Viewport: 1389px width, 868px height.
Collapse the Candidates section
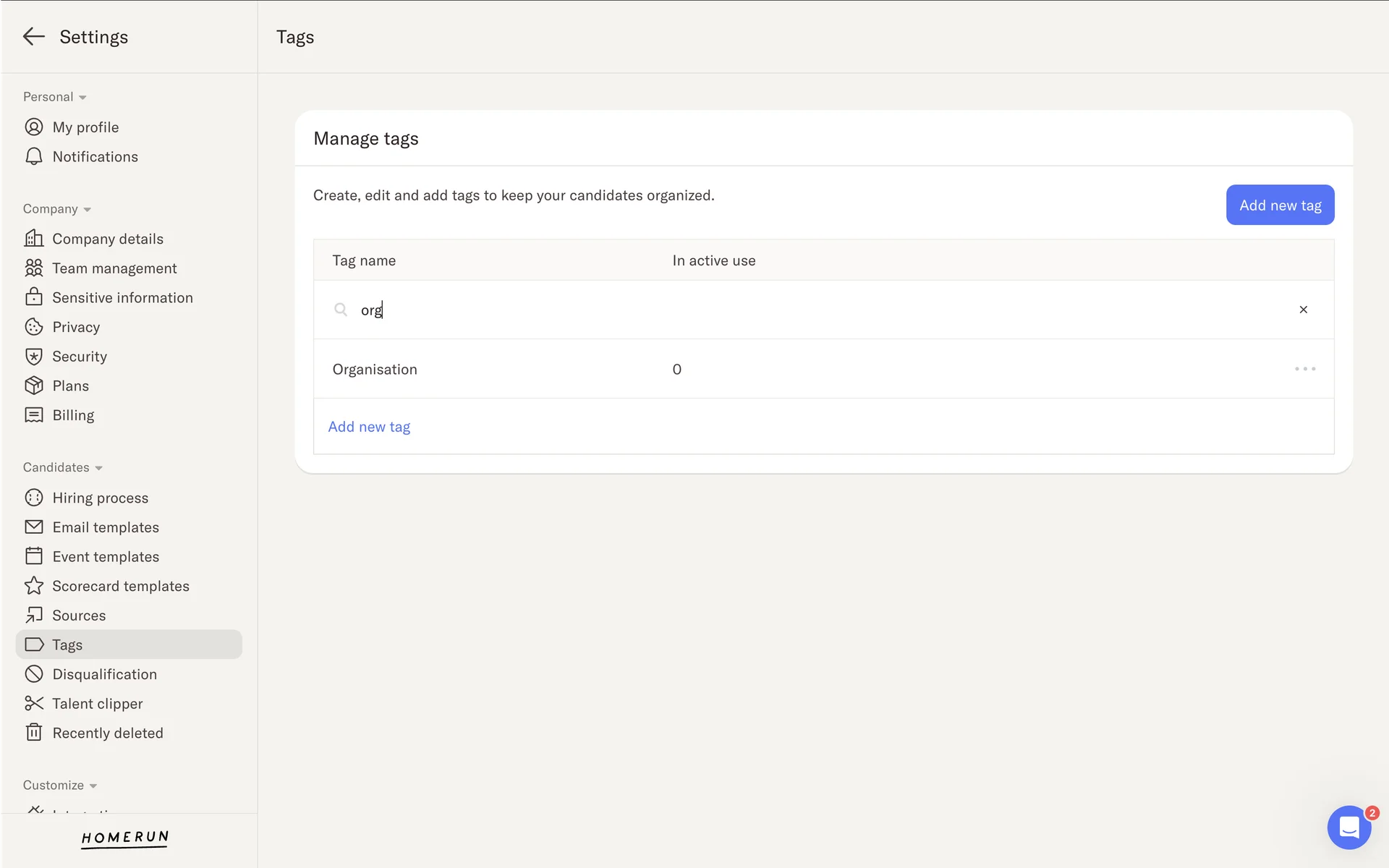63,467
